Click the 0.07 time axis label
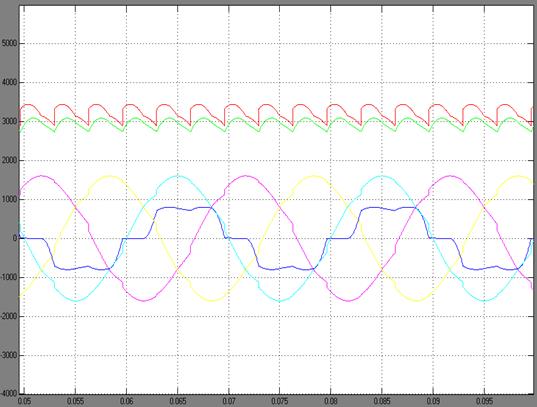The image size is (537, 407). pos(228,401)
